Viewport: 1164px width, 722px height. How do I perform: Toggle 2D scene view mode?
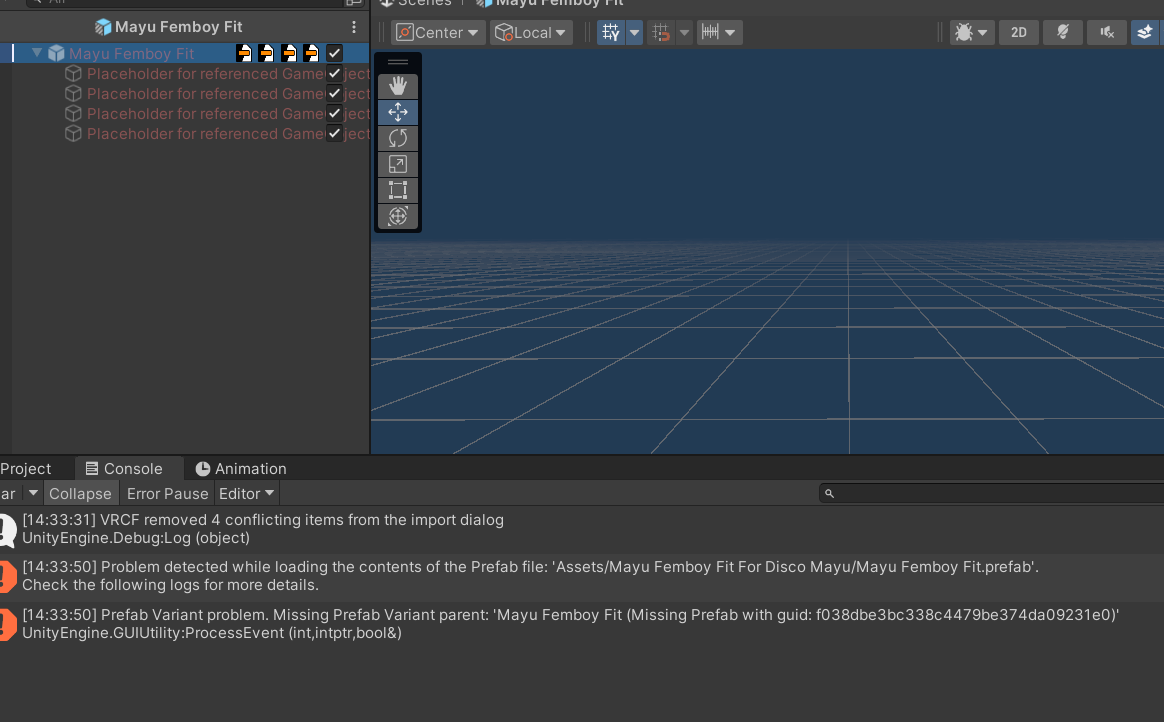pos(1018,33)
